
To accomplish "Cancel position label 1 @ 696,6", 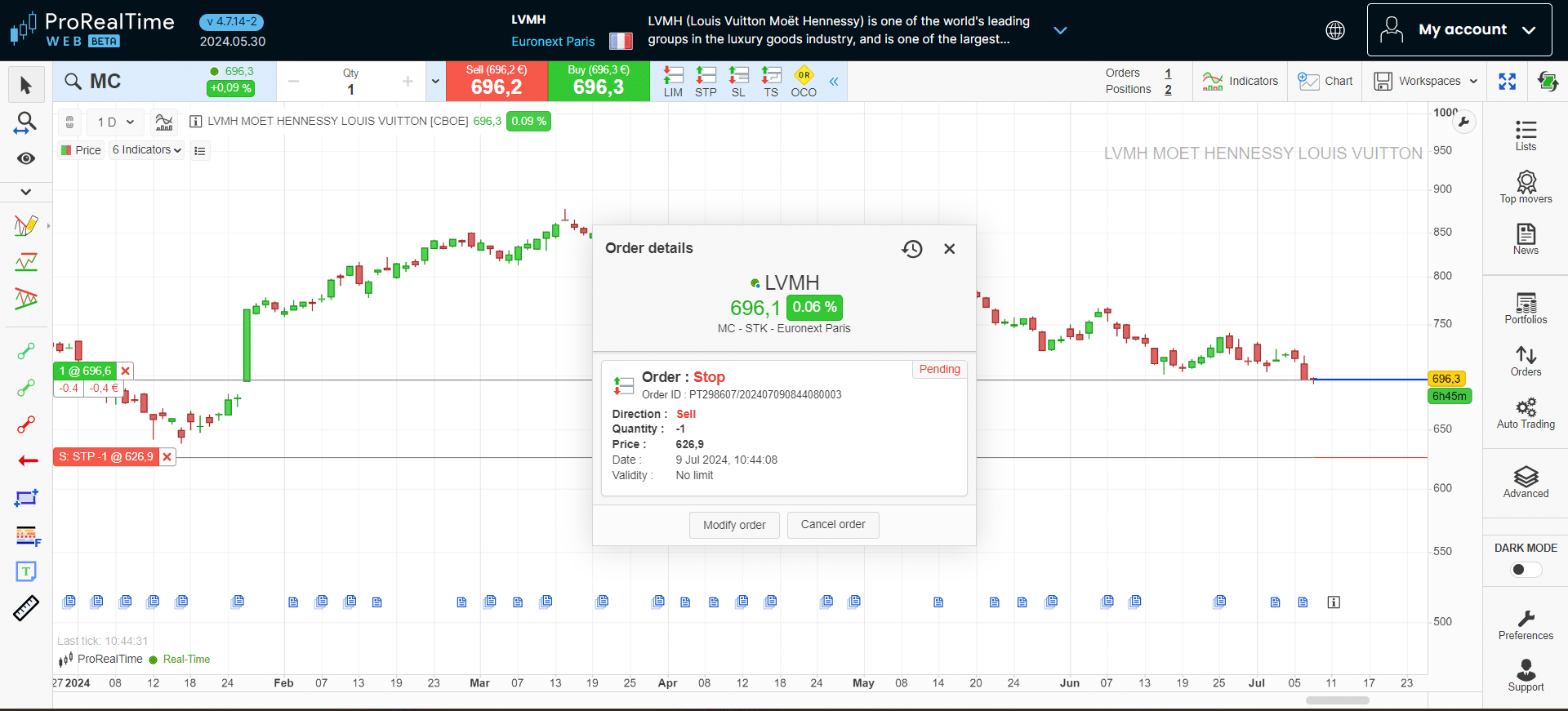I will (x=125, y=371).
